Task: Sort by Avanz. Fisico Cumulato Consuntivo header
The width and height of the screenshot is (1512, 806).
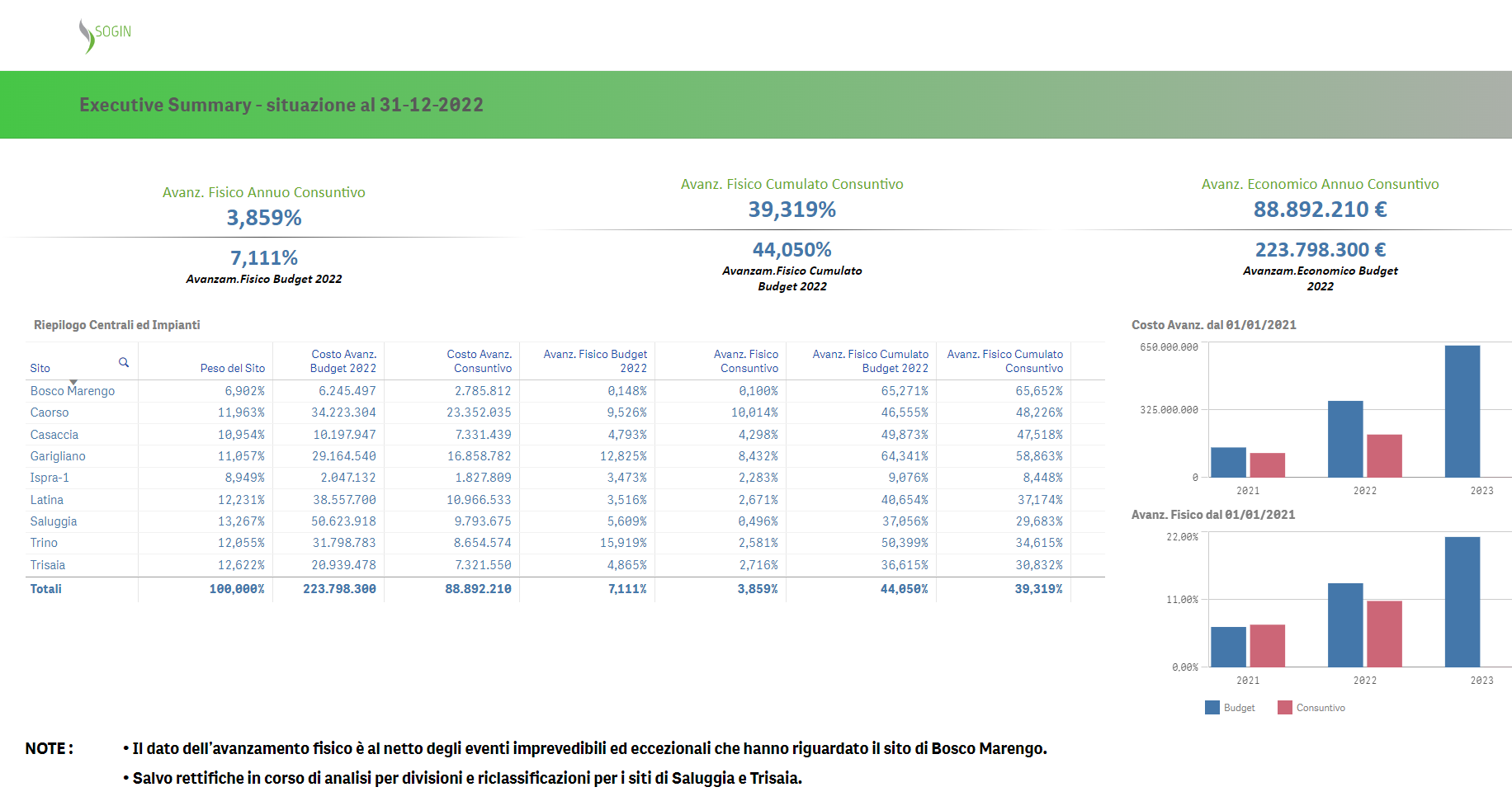Action: tap(1004, 361)
